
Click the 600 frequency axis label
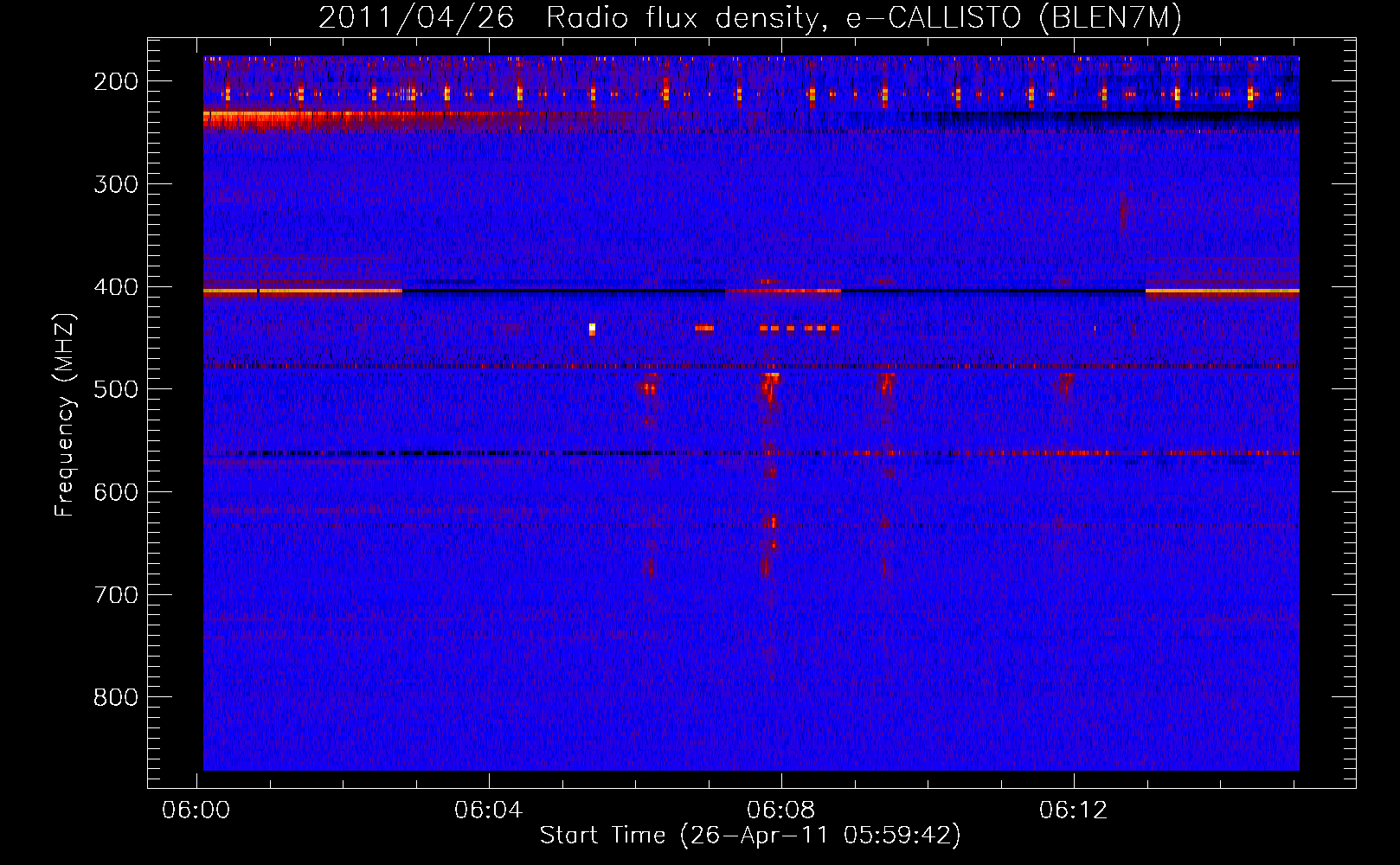click(116, 492)
